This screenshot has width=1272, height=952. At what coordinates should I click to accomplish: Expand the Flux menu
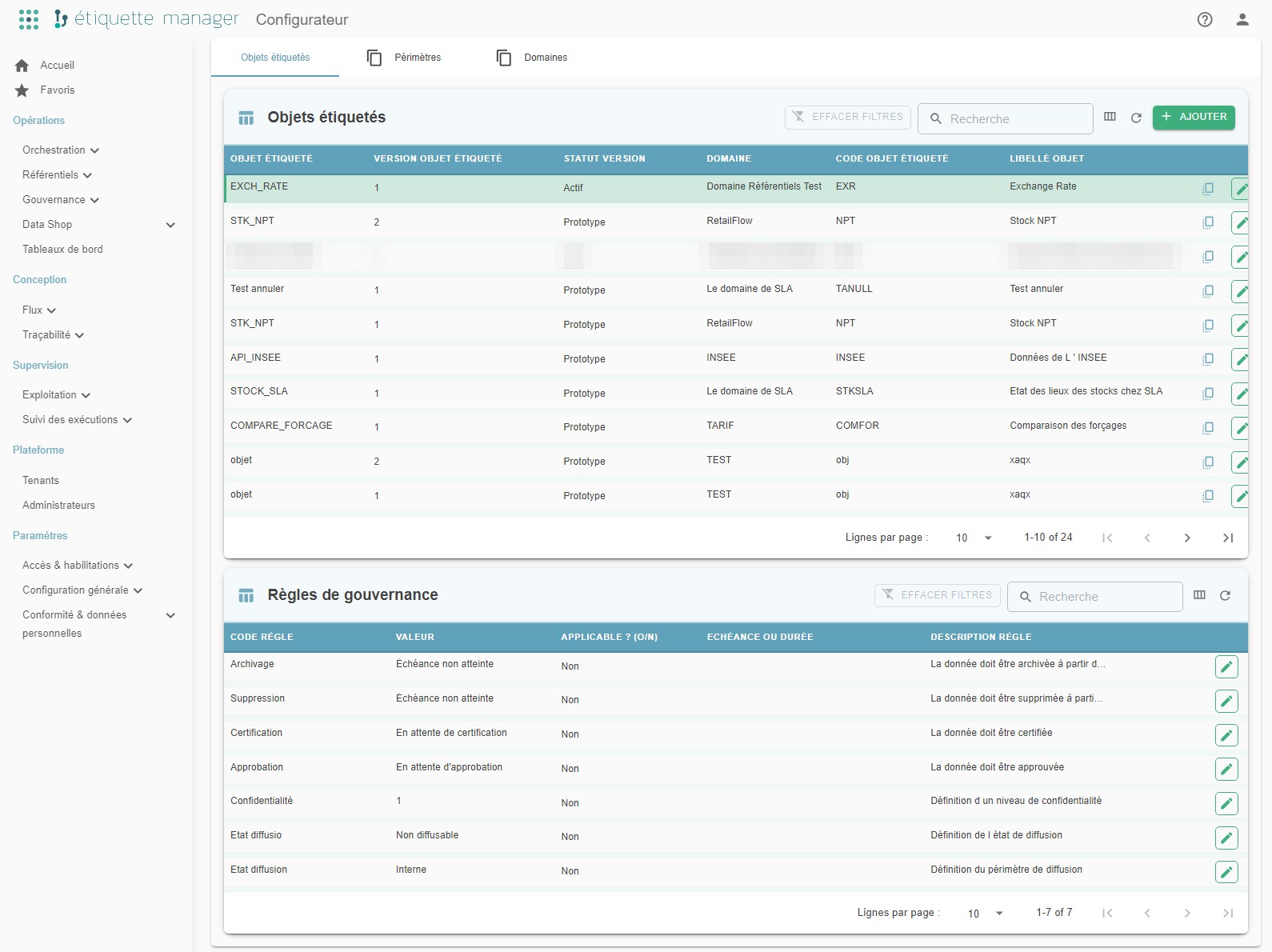[39, 310]
